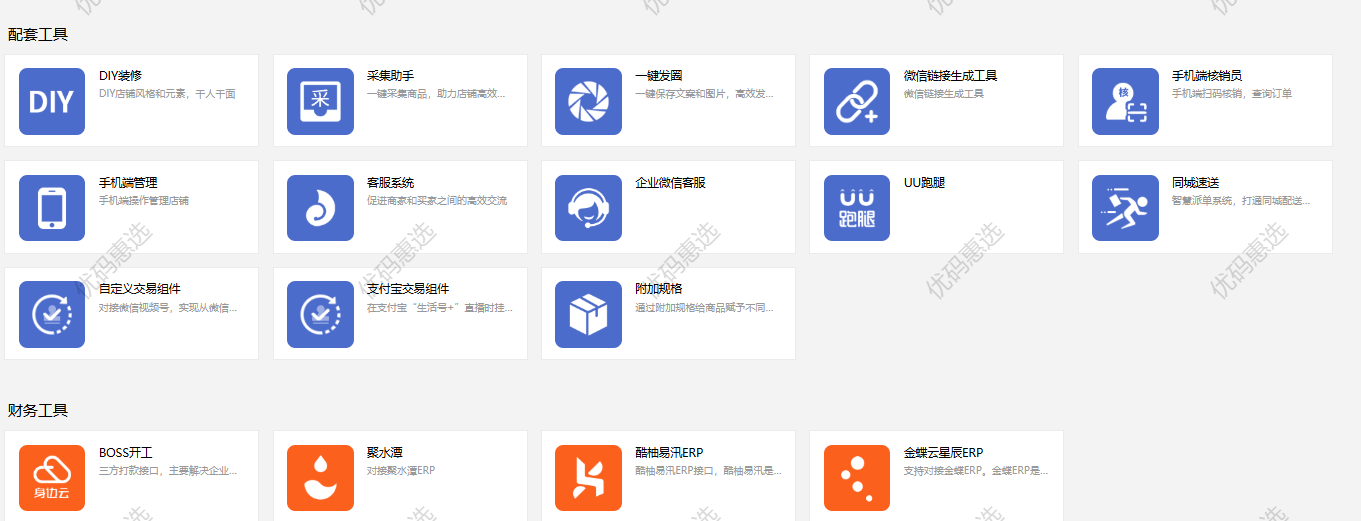Select the 手机端核销员 title
1361x521 pixels.
(1207, 76)
